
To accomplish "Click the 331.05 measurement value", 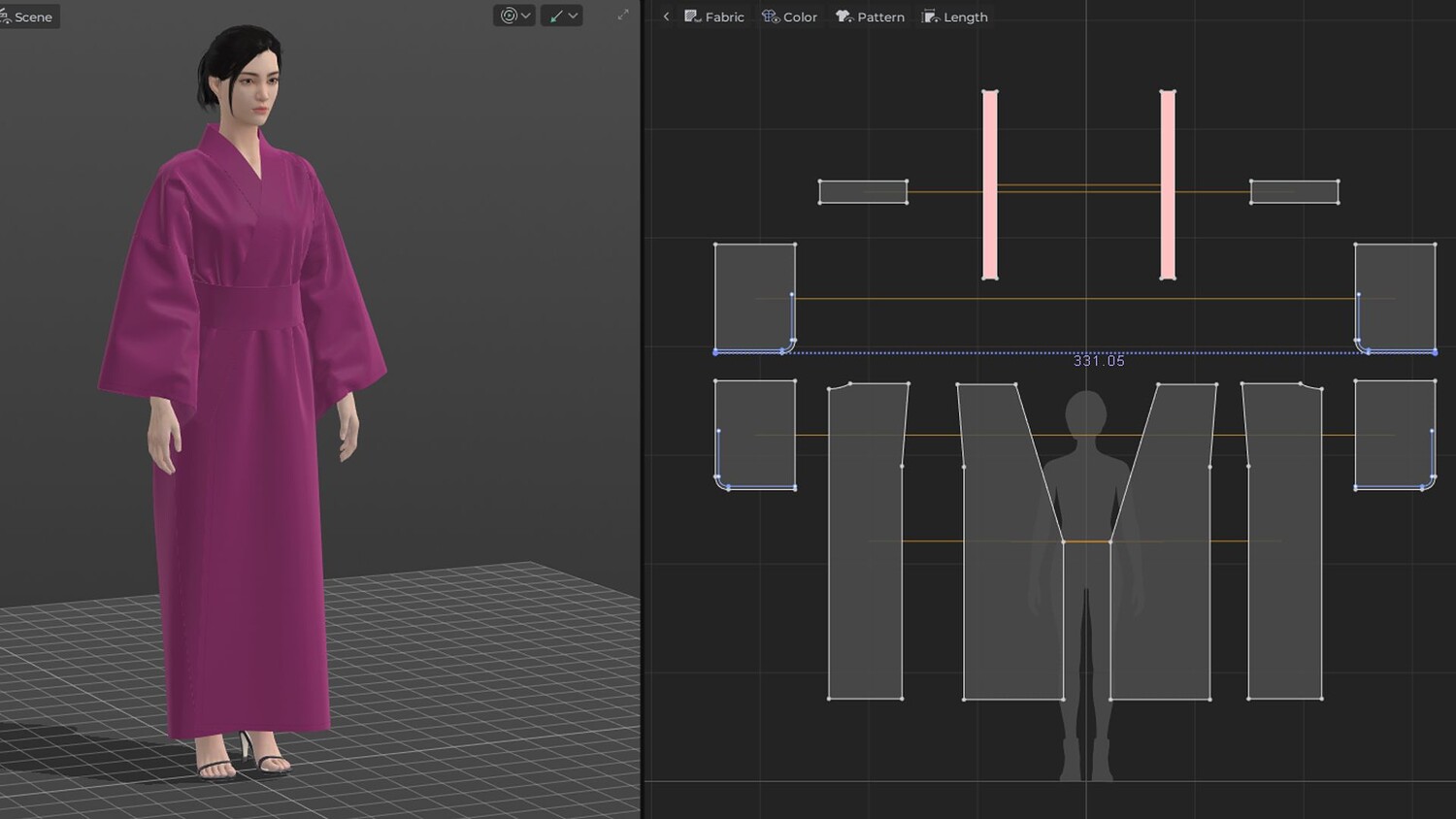I will (1099, 361).
